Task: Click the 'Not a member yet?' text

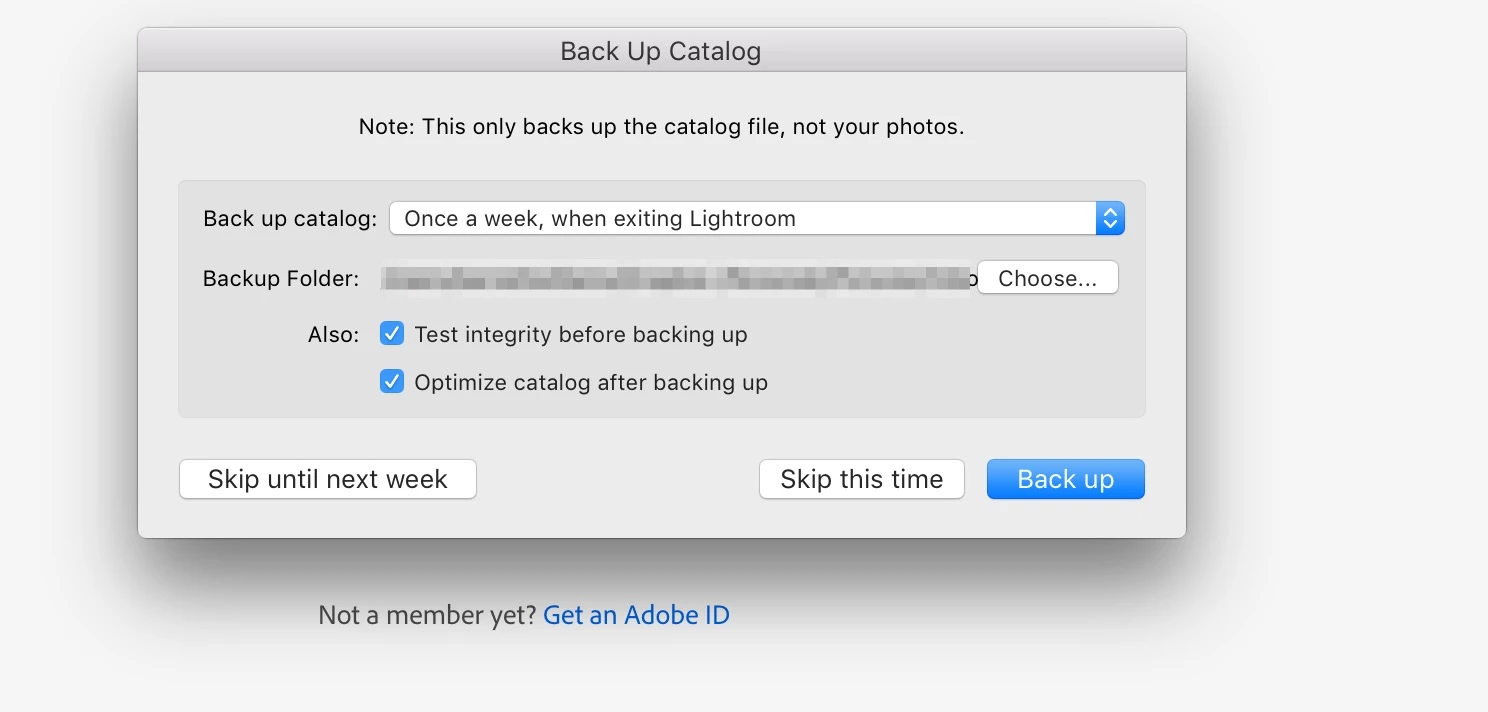Action: coord(427,615)
